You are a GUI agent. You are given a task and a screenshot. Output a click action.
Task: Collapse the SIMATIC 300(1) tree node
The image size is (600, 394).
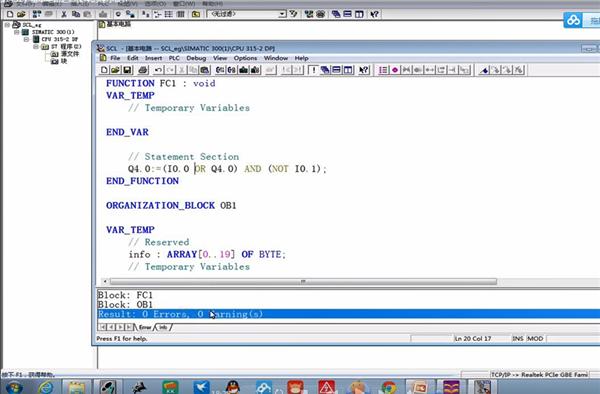pyautogui.click(x=17, y=32)
